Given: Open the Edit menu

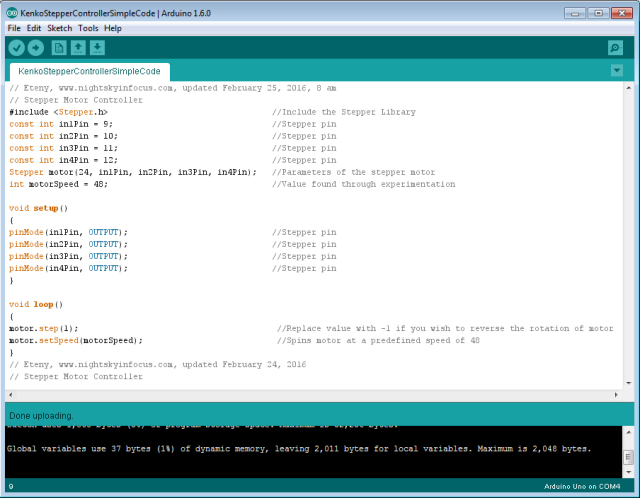Looking at the screenshot, I should point(34,28).
